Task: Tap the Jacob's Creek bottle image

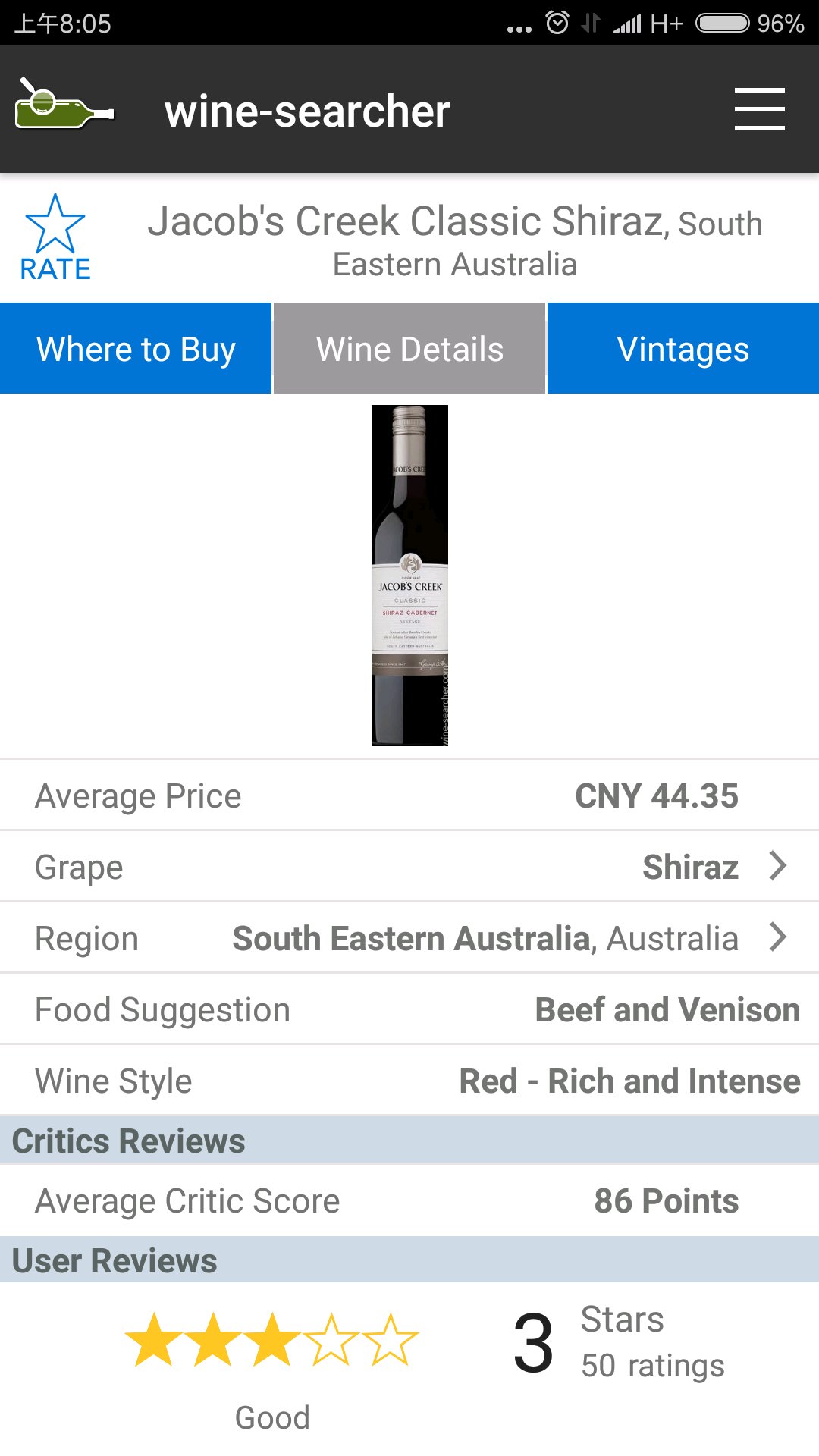Action: pyautogui.click(x=409, y=576)
